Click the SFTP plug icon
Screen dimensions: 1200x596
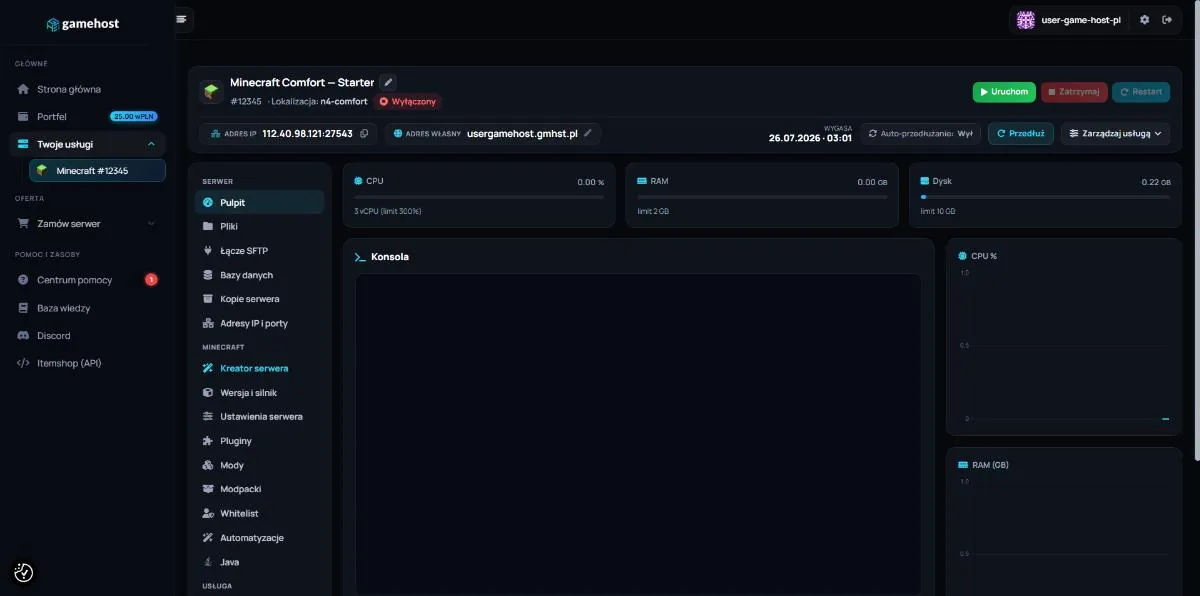click(x=208, y=251)
